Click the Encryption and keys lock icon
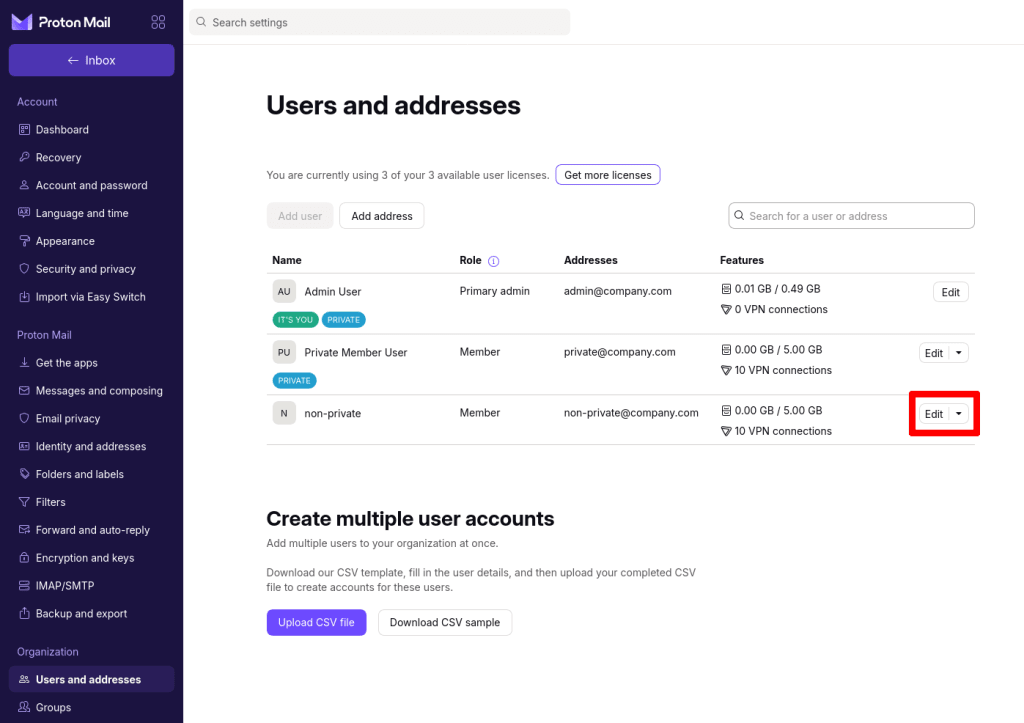 (x=24, y=558)
